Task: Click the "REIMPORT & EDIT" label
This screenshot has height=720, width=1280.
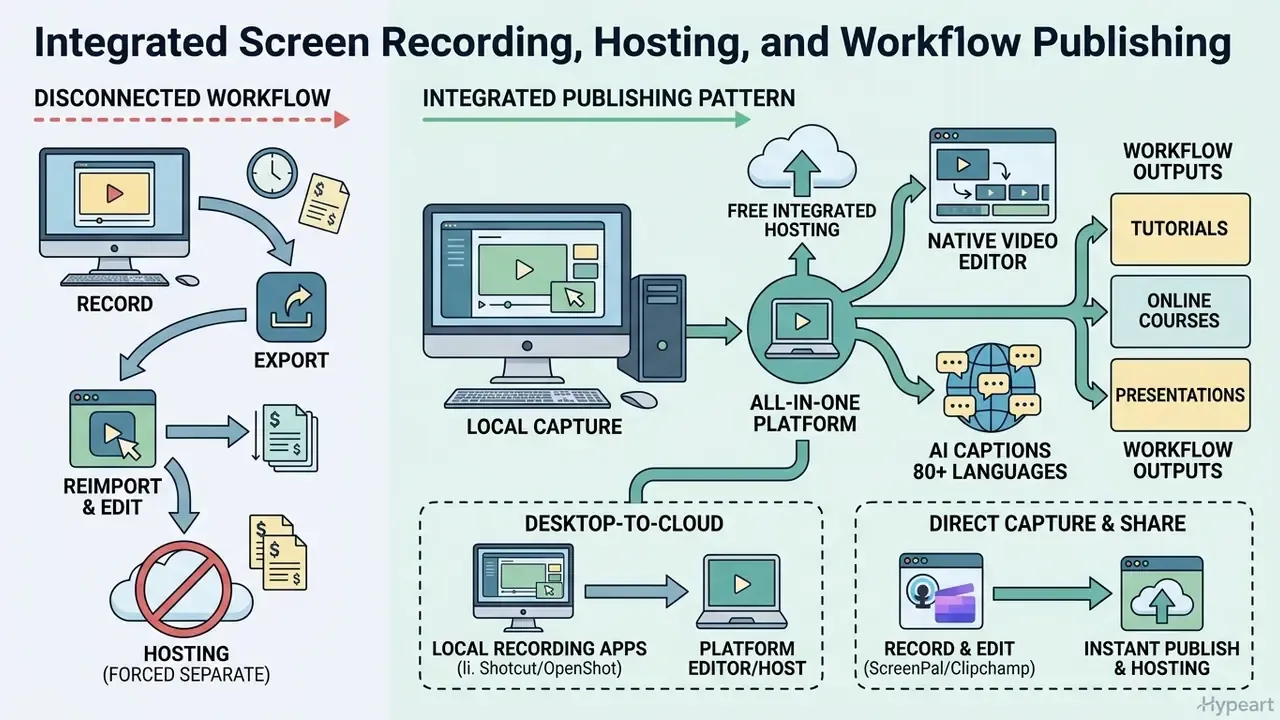Action: [111, 496]
